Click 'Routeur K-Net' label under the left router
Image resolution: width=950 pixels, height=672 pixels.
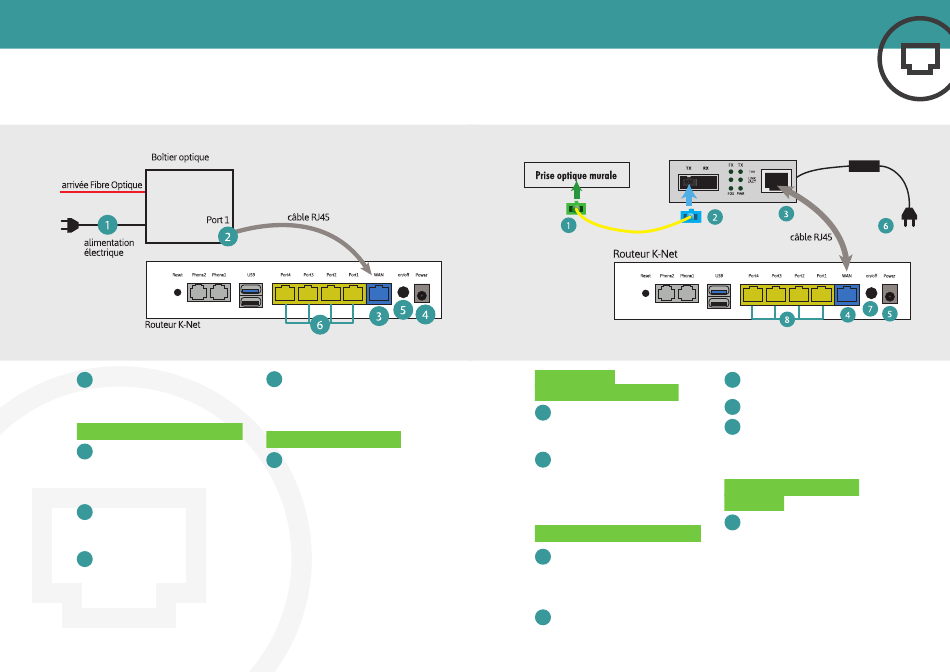[x=173, y=325]
